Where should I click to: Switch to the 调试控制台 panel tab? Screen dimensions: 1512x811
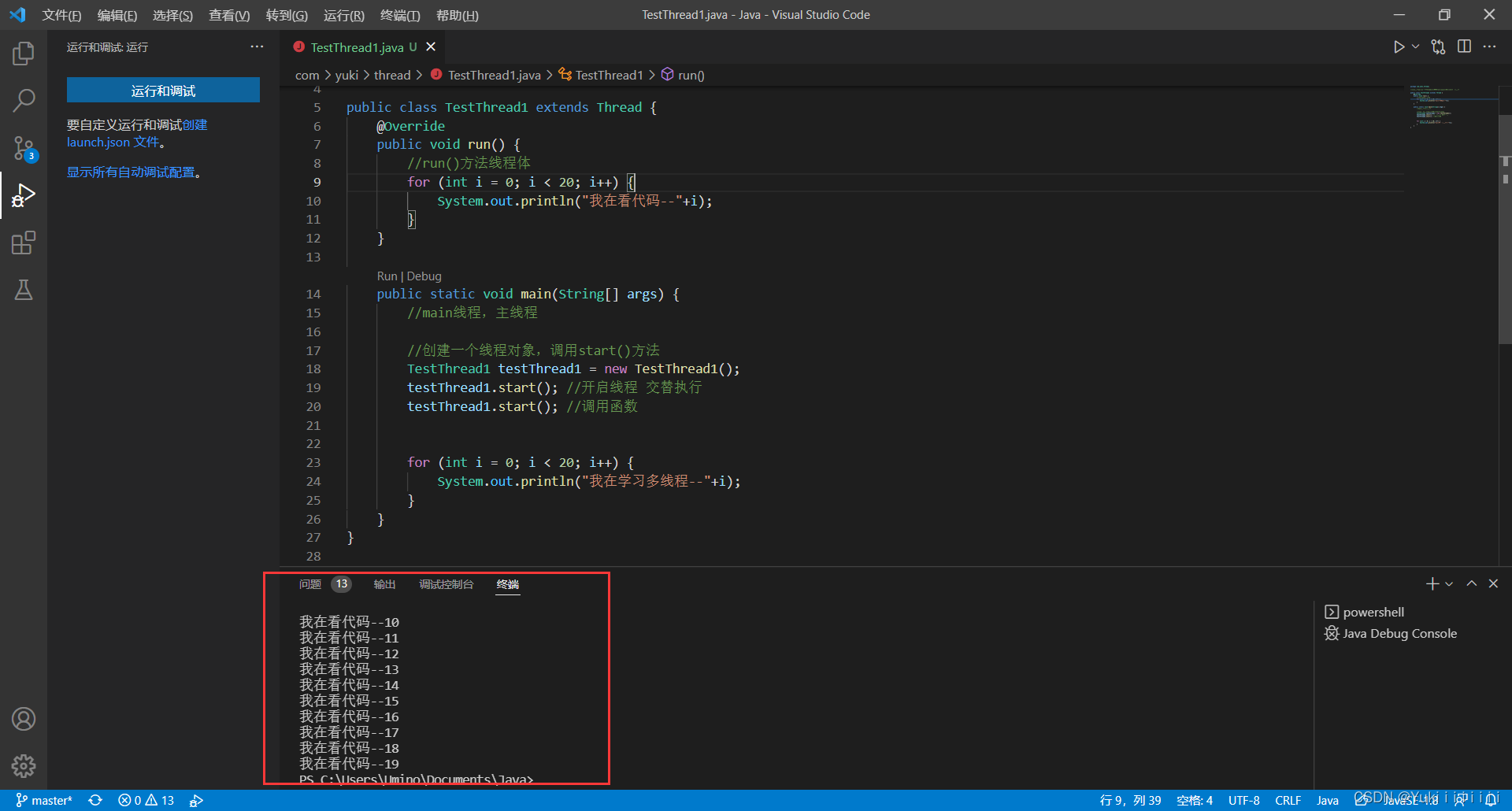coord(446,583)
